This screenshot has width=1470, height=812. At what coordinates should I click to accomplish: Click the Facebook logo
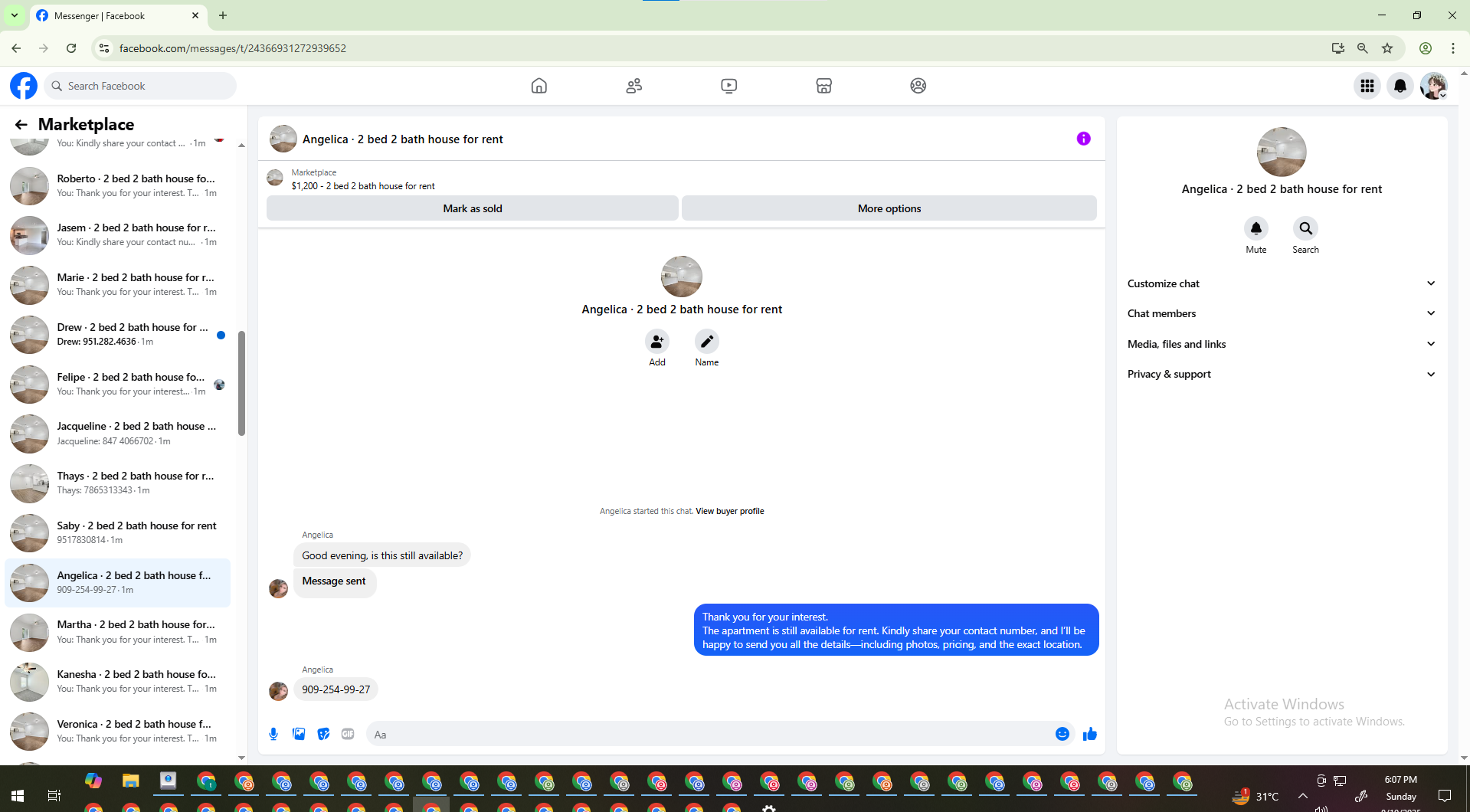coord(24,86)
